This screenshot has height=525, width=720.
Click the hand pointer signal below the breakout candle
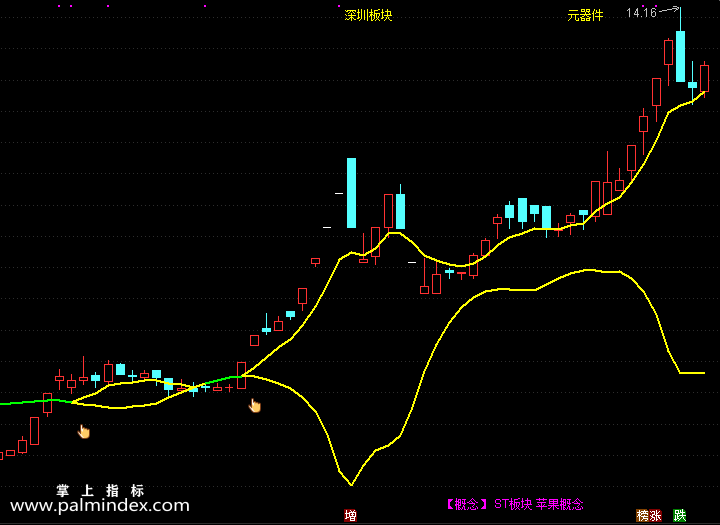[254, 406]
